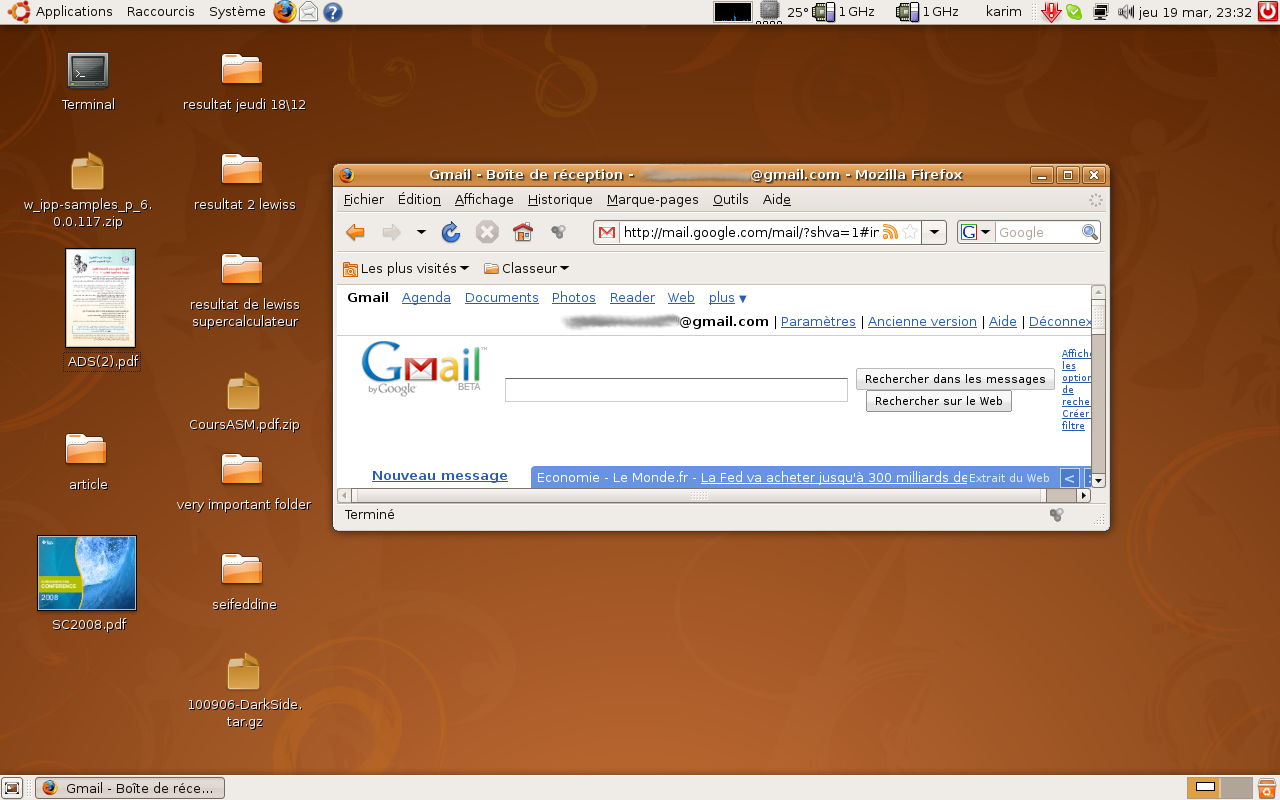Select the very important folder icon
The image size is (1280, 800).
[243, 481]
